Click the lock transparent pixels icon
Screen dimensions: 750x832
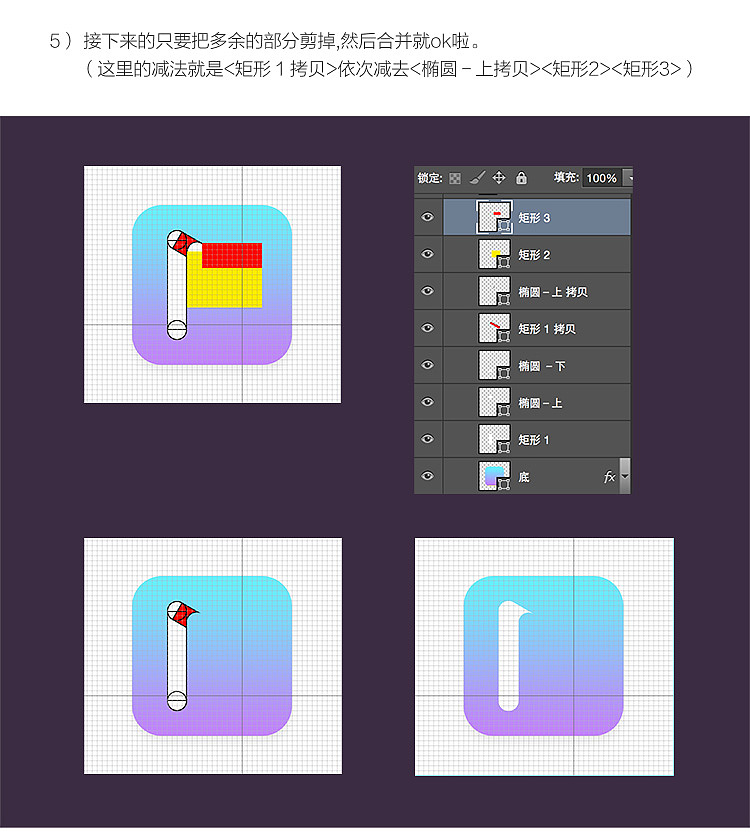455,178
